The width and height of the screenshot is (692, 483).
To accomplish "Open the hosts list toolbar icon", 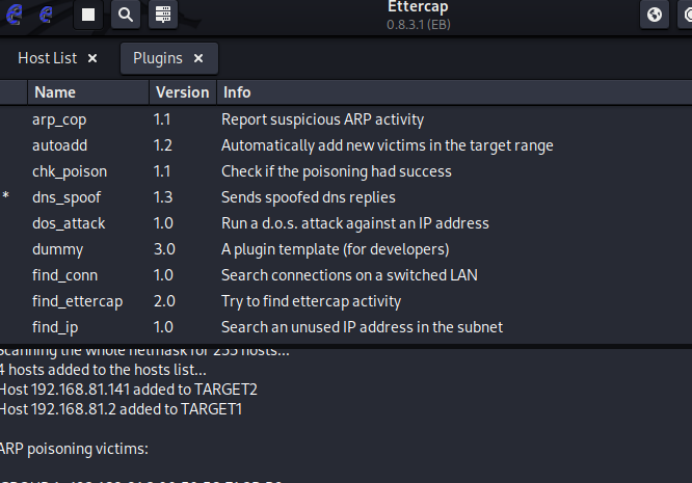I will (163, 14).
